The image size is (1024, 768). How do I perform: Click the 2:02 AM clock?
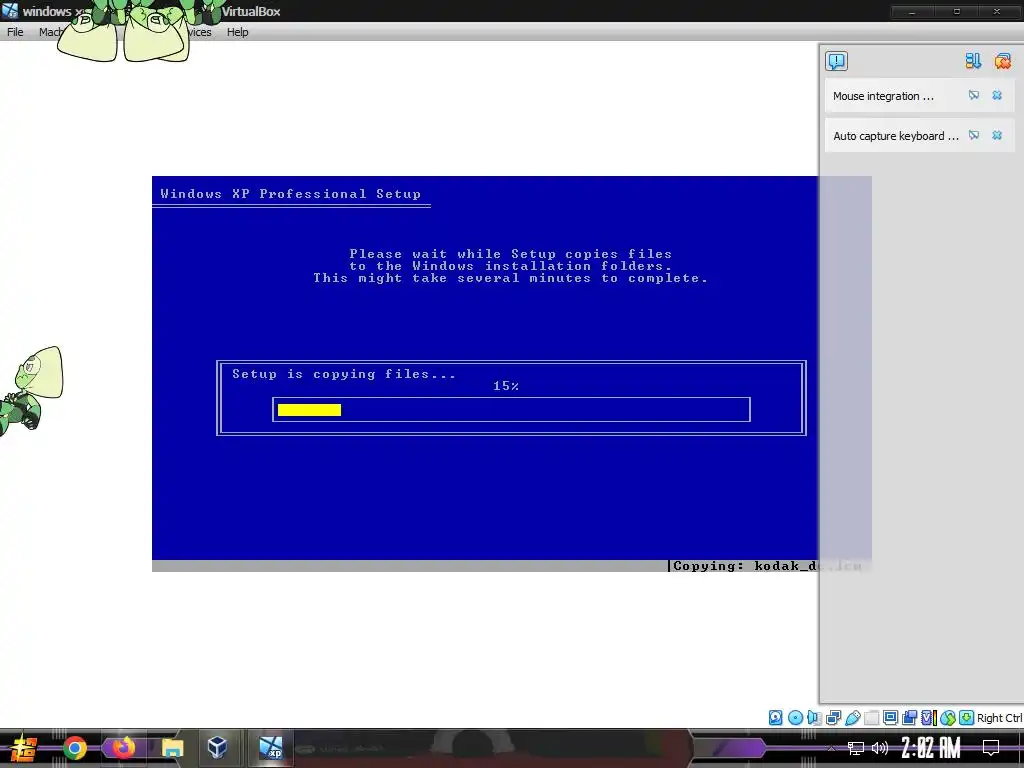[930, 748]
